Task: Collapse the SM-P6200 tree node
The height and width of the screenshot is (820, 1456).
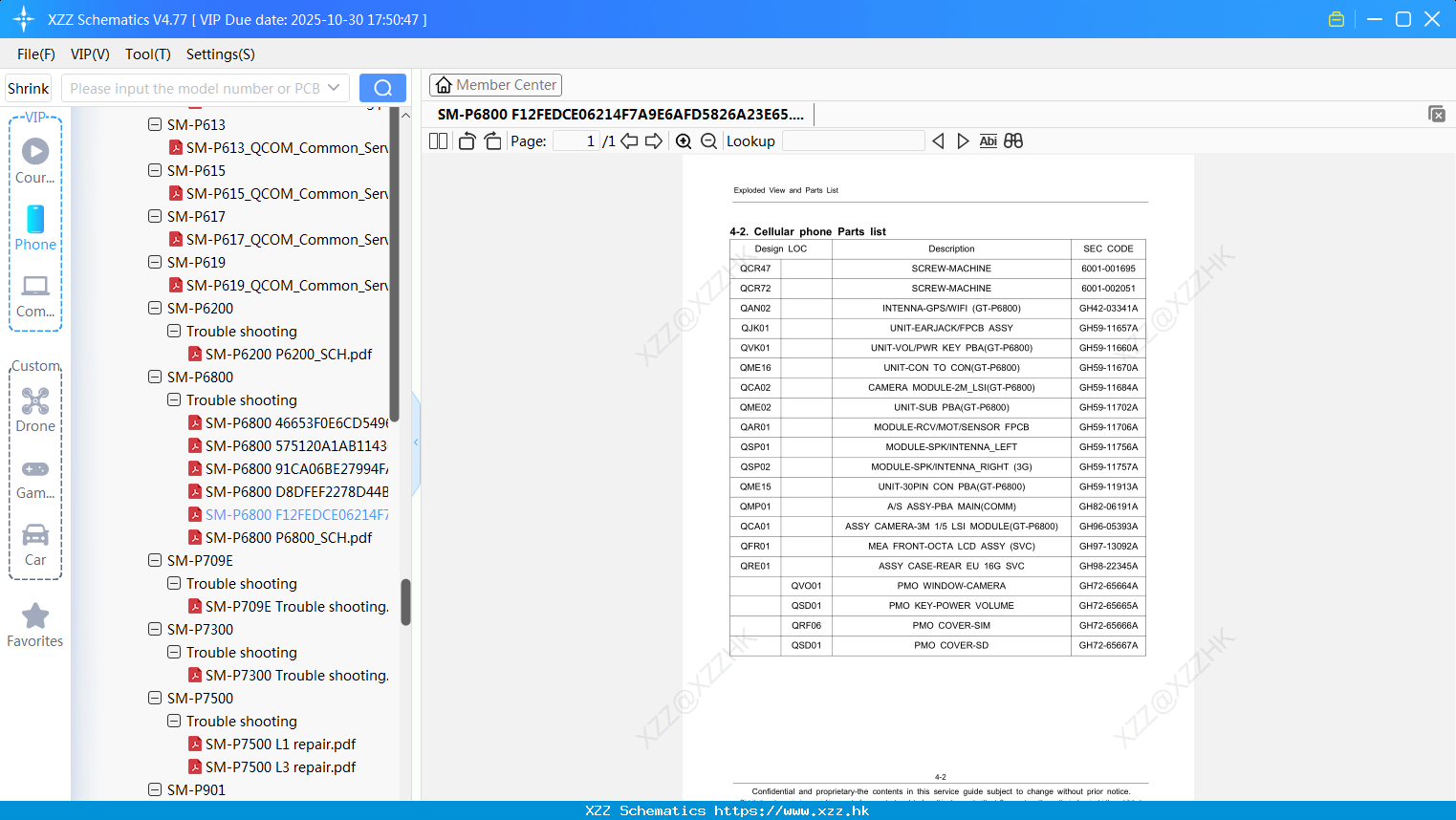Action: tap(155, 308)
